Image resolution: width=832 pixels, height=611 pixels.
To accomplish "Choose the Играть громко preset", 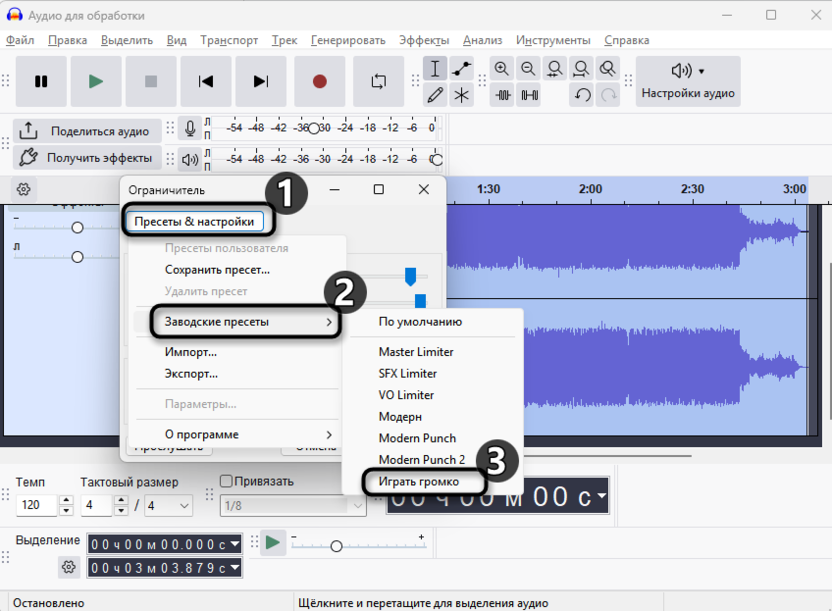I will coord(419,482).
